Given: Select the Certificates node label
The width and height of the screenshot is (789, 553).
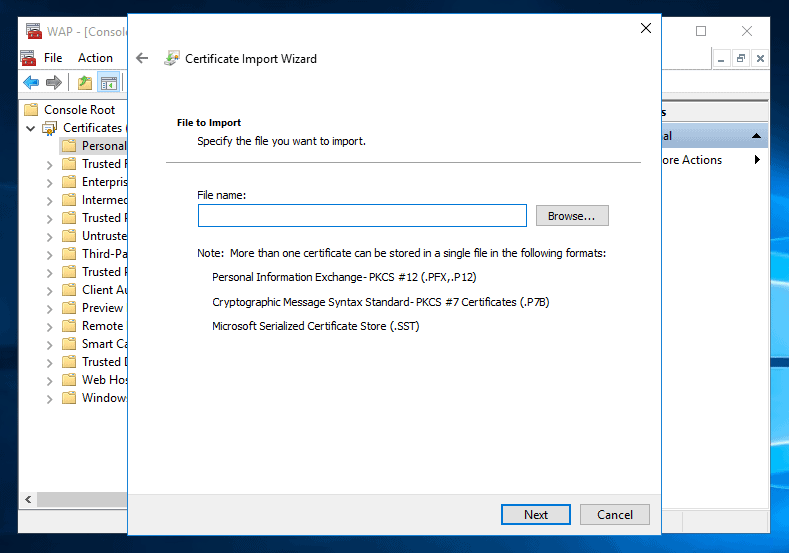Looking at the screenshot, I should (x=93, y=128).
